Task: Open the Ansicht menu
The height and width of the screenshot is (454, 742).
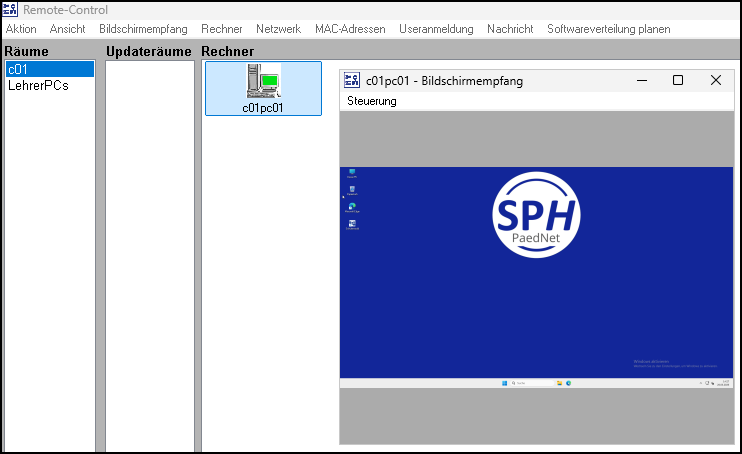Action: tap(67, 29)
